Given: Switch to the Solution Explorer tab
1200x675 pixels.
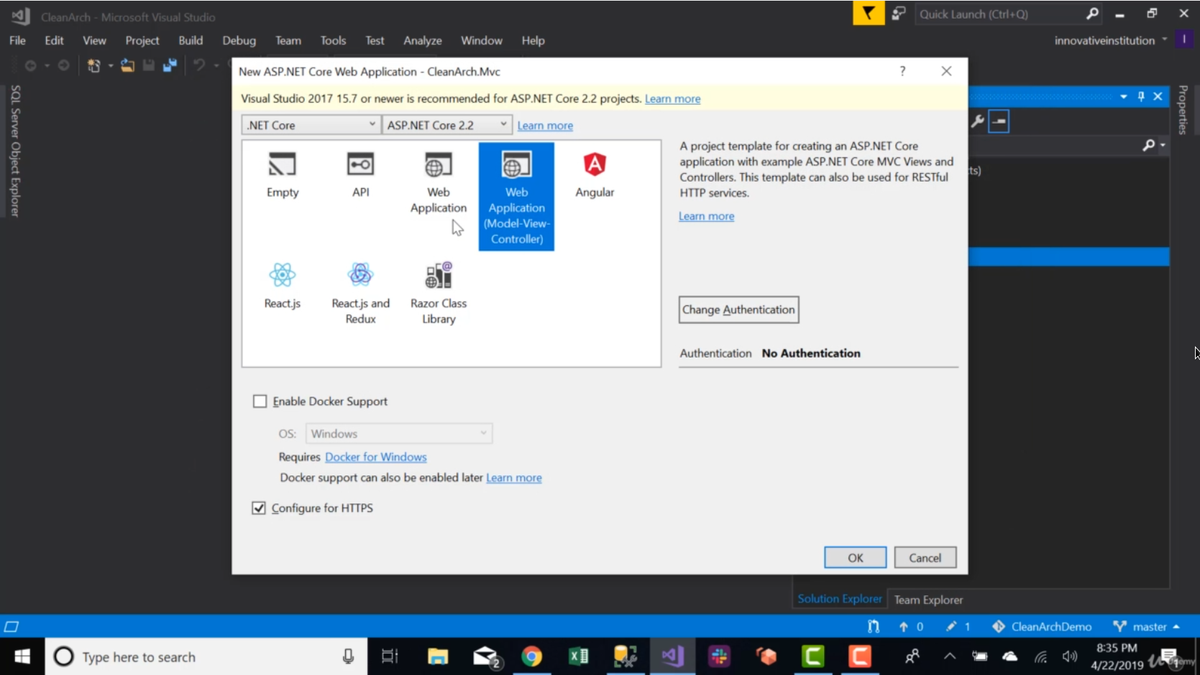Looking at the screenshot, I should pos(839,598).
